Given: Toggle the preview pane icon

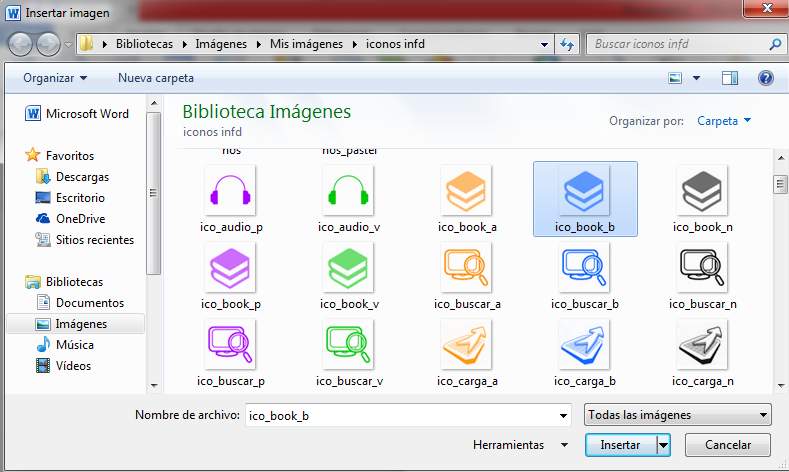Looking at the screenshot, I should (x=730, y=78).
